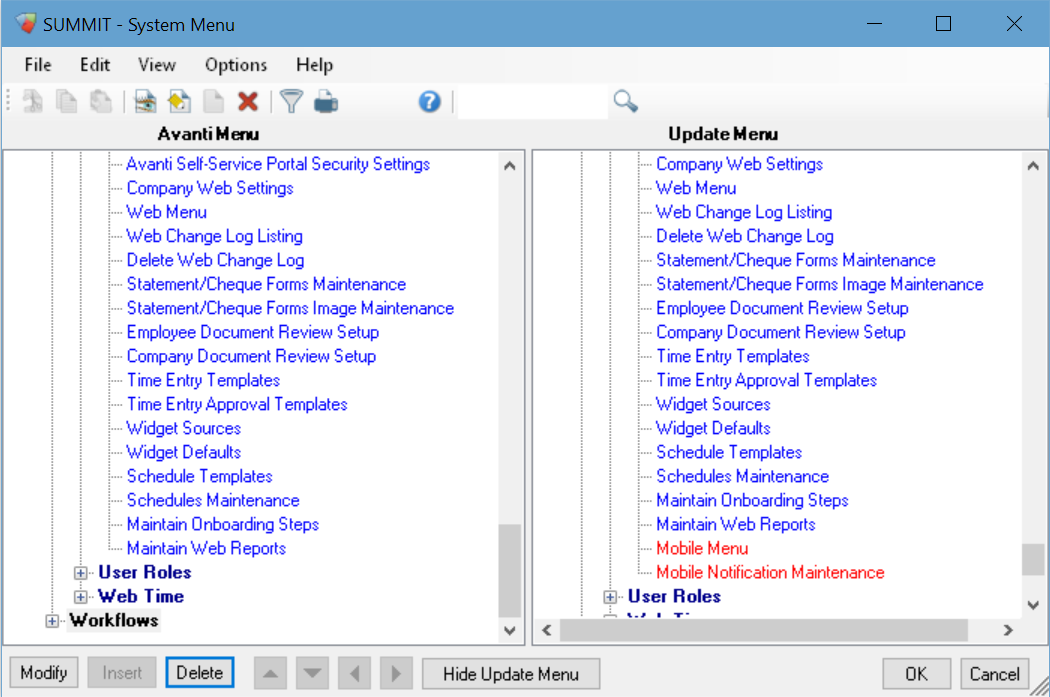This screenshot has width=1050, height=697.
Task: Click the Cancel button
Action: point(994,674)
